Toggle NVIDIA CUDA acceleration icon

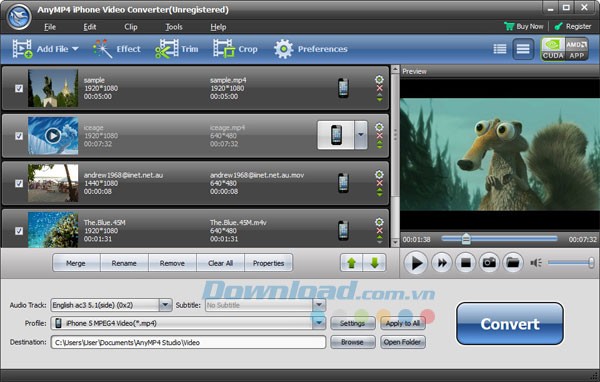tap(553, 49)
